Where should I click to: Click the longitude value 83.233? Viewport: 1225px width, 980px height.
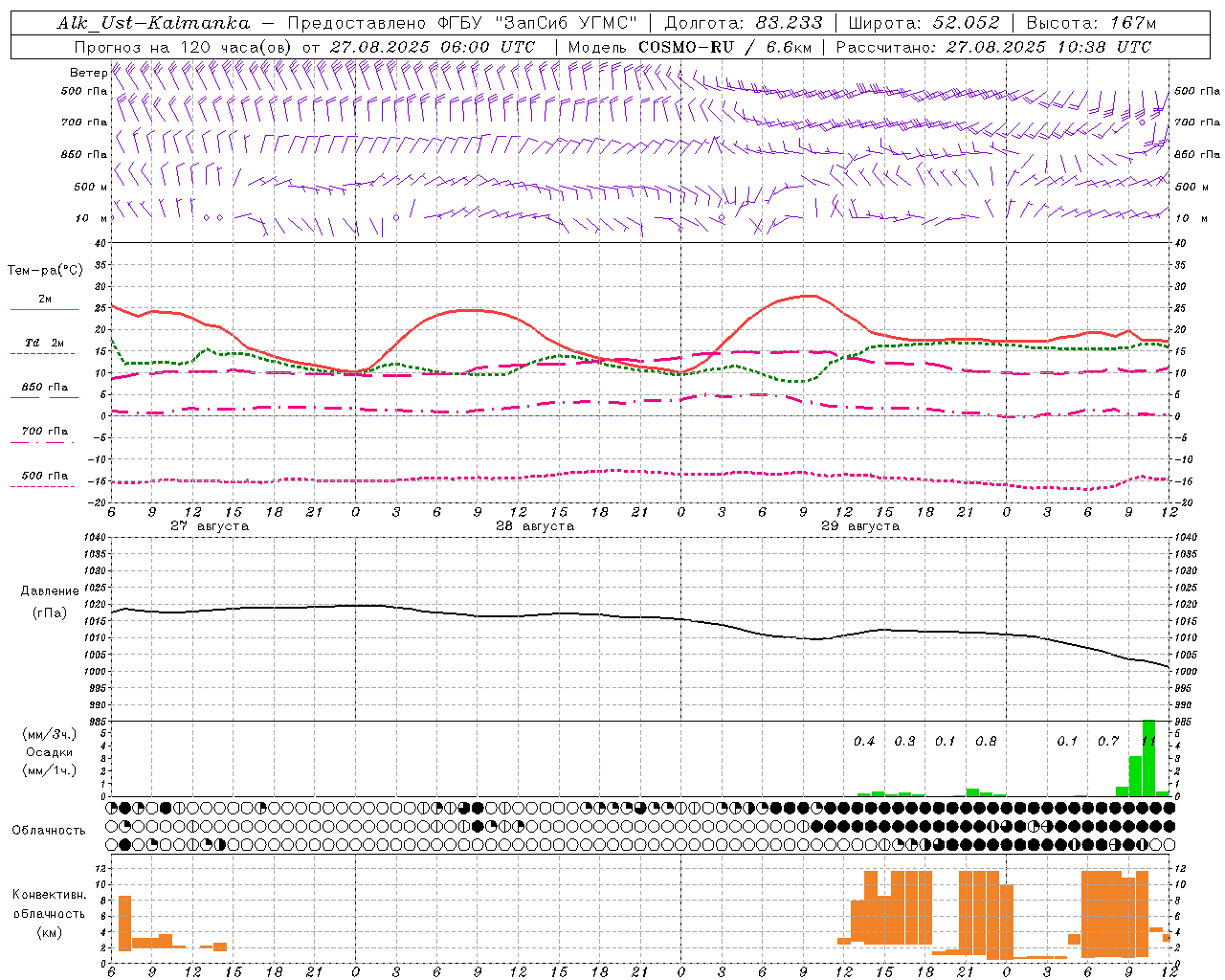pyautogui.click(x=789, y=23)
